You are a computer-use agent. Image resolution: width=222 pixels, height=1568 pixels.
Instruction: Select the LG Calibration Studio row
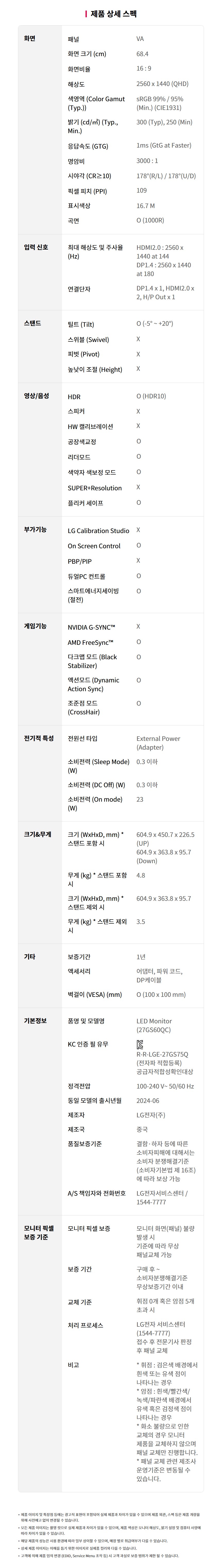coord(132,531)
